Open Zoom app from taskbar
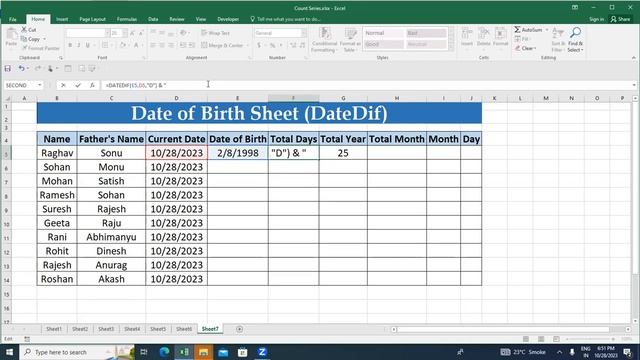The height and width of the screenshot is (360, 640). pos(262,352)
